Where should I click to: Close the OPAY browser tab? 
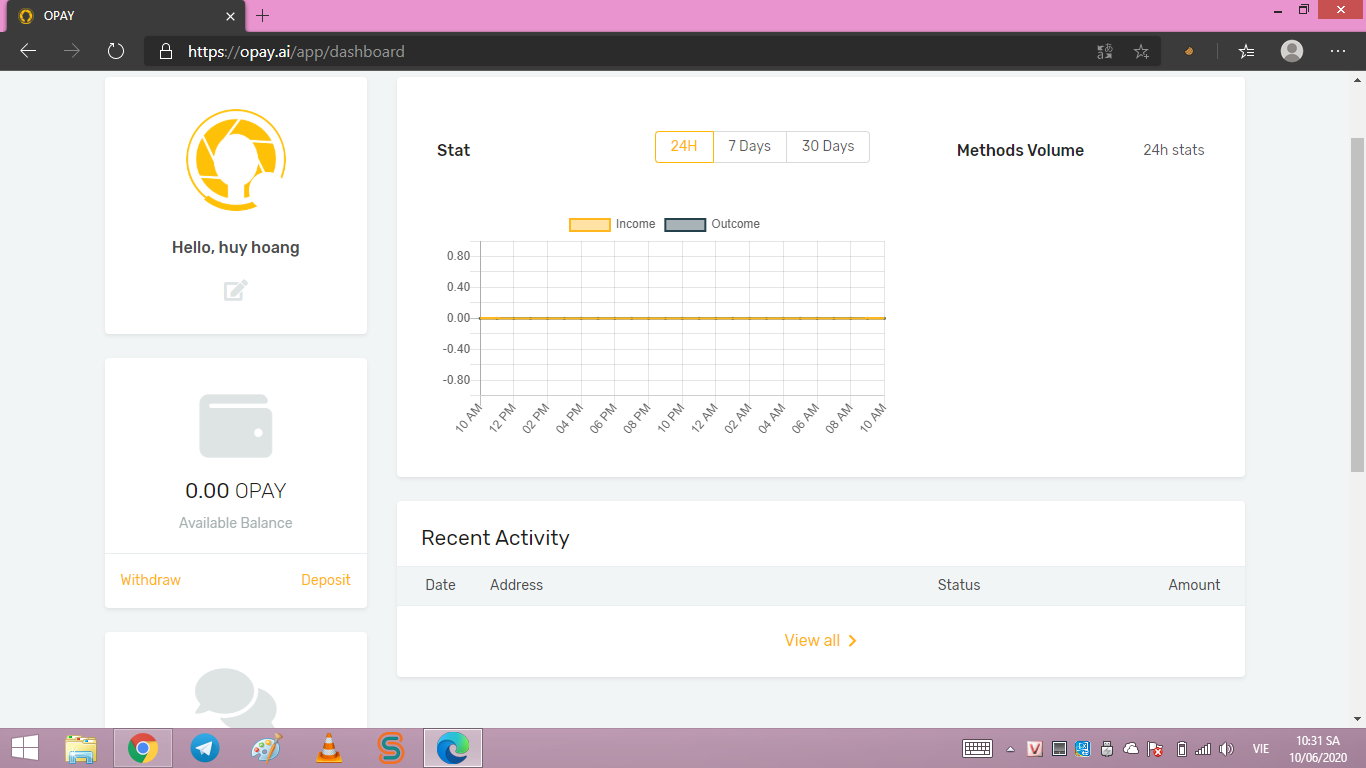point(230,16)
